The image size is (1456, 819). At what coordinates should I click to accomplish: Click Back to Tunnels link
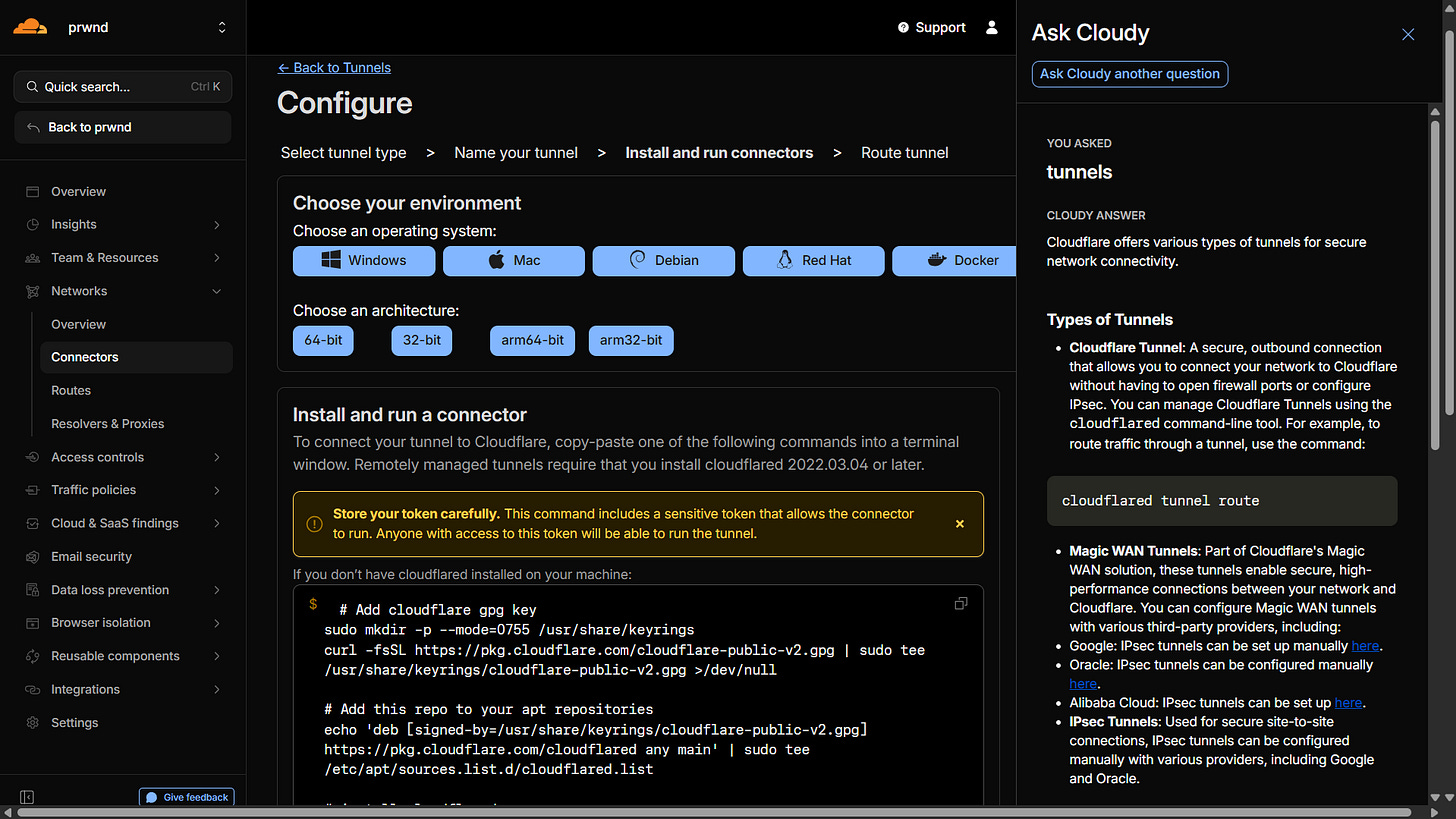click(x=334, y=67)
